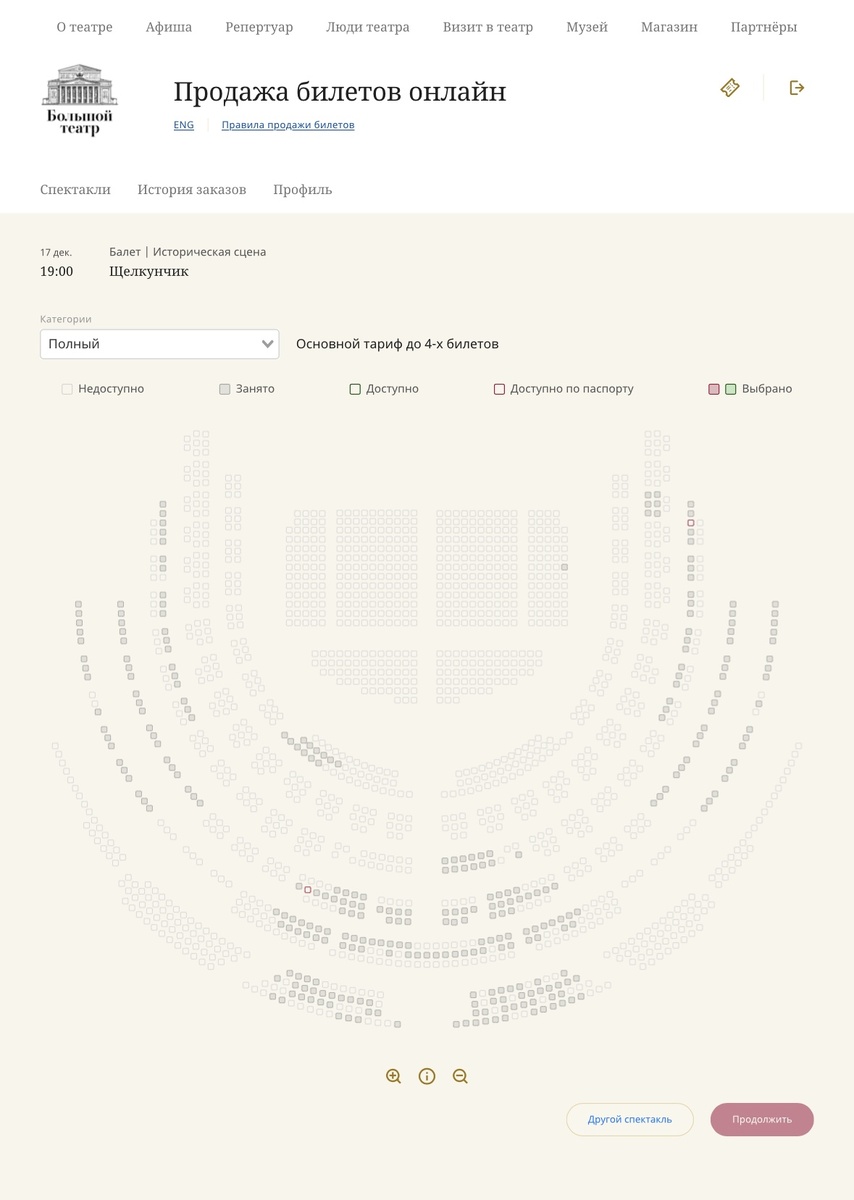Switch to the Спектакли tab
The image size is (854, 1200).
75,189
